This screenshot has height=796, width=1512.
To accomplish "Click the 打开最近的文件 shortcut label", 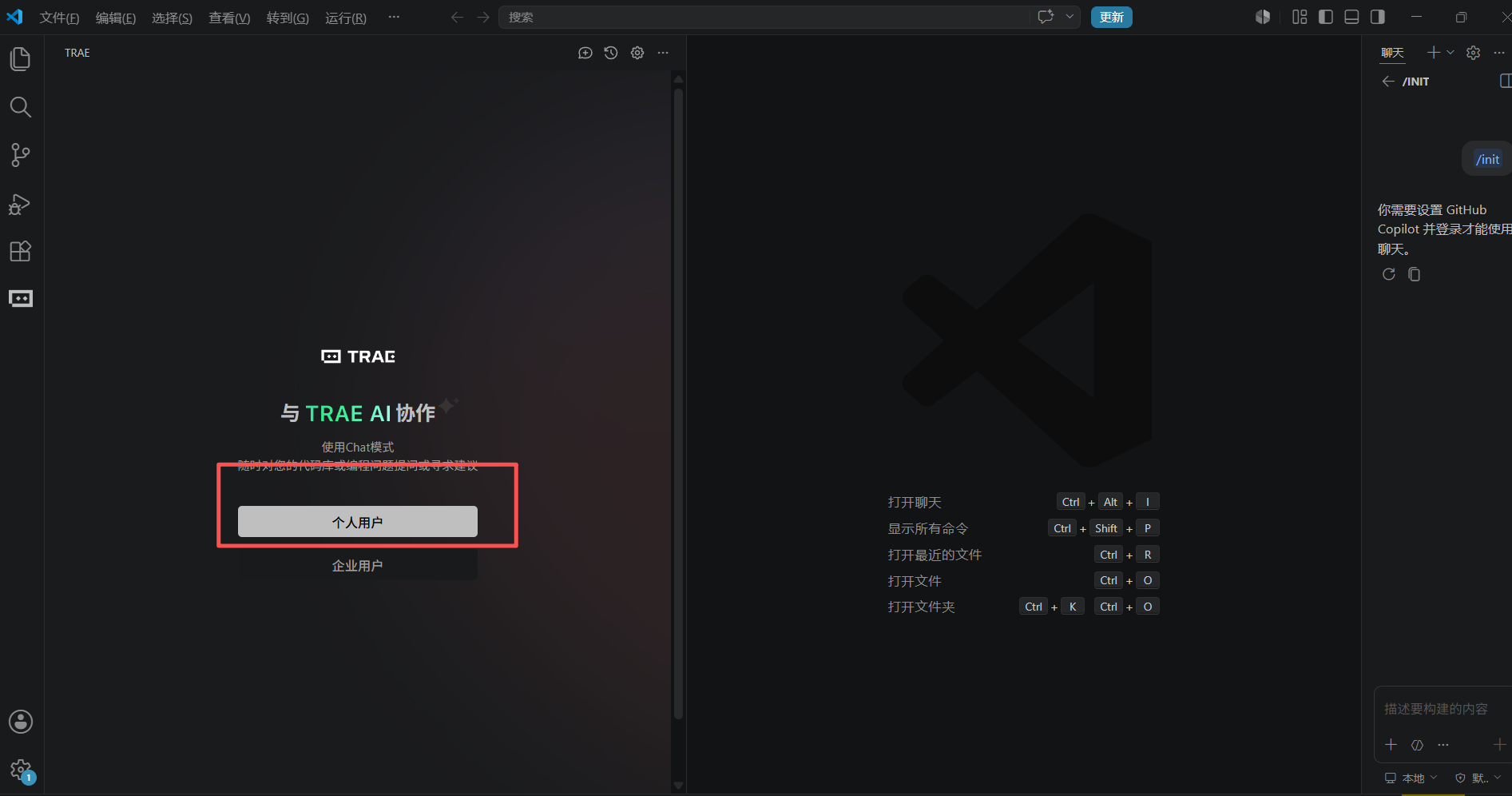I will point(935,555).
